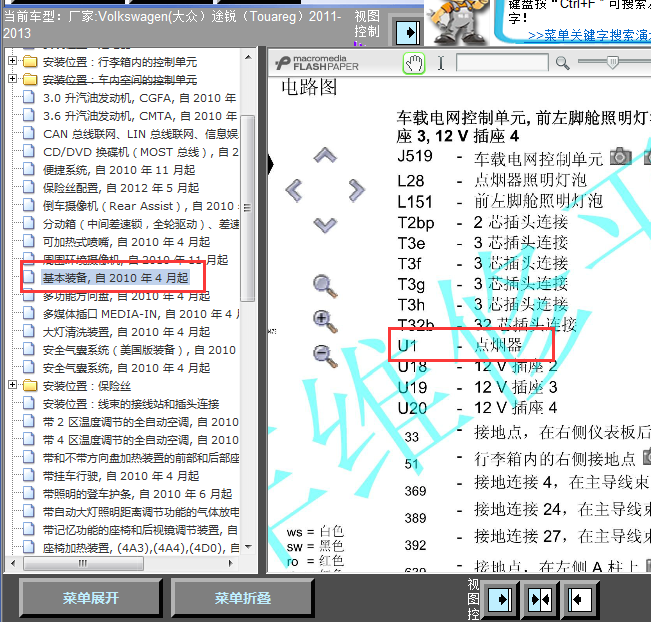
Task: Zoom out with the minus magnifier icon
Action: point(325,356)
